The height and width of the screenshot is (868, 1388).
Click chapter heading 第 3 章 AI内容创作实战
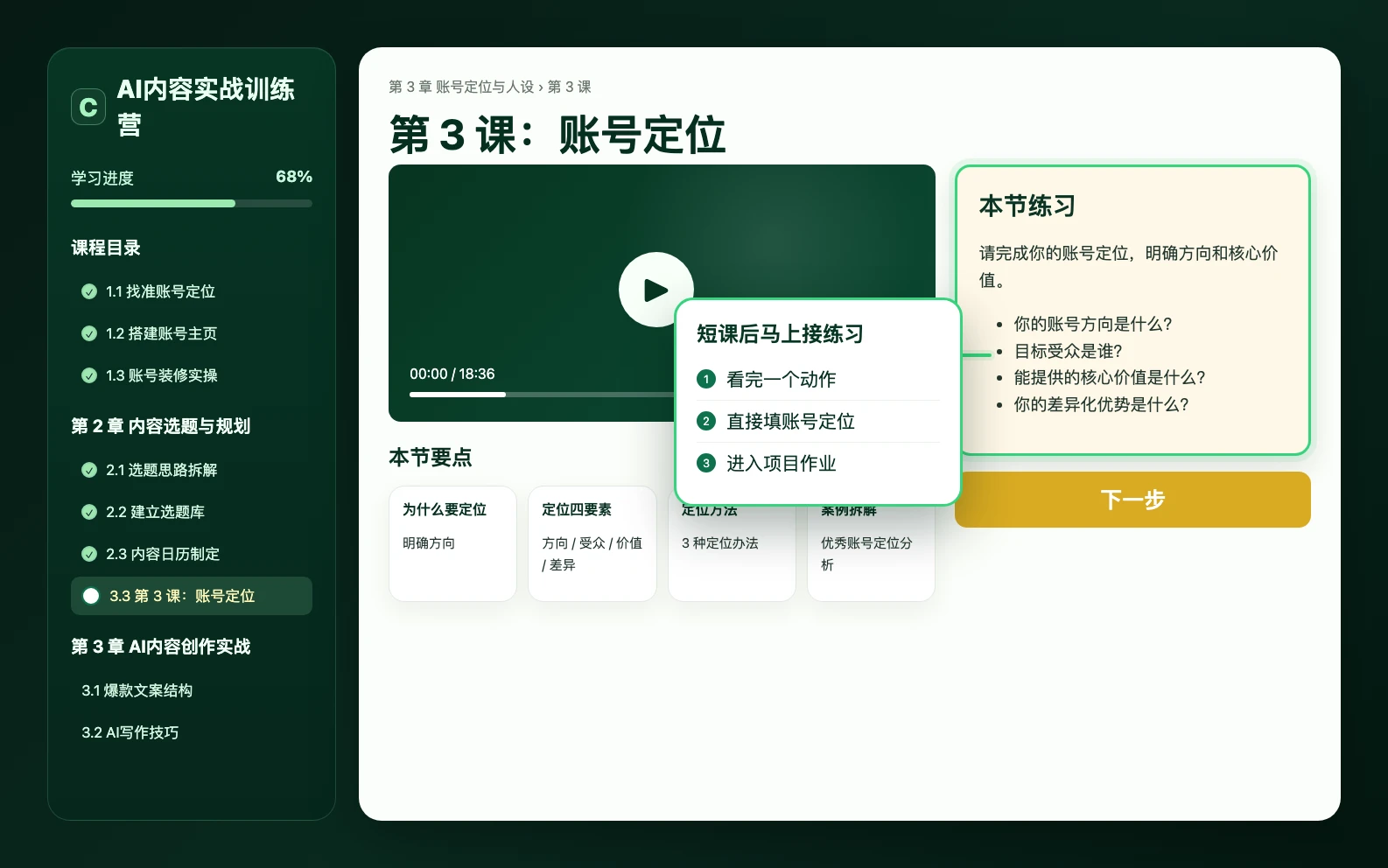point(161,647)
